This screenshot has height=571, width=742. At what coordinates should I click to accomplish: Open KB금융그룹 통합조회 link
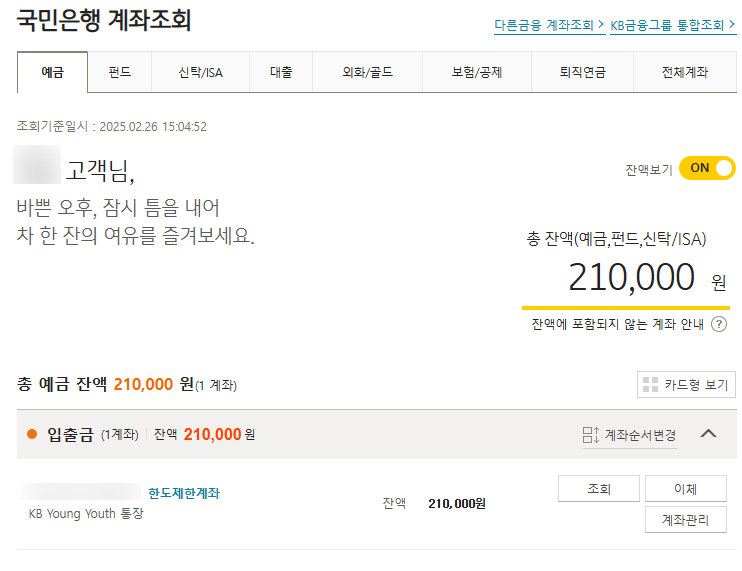pos(673,25)
